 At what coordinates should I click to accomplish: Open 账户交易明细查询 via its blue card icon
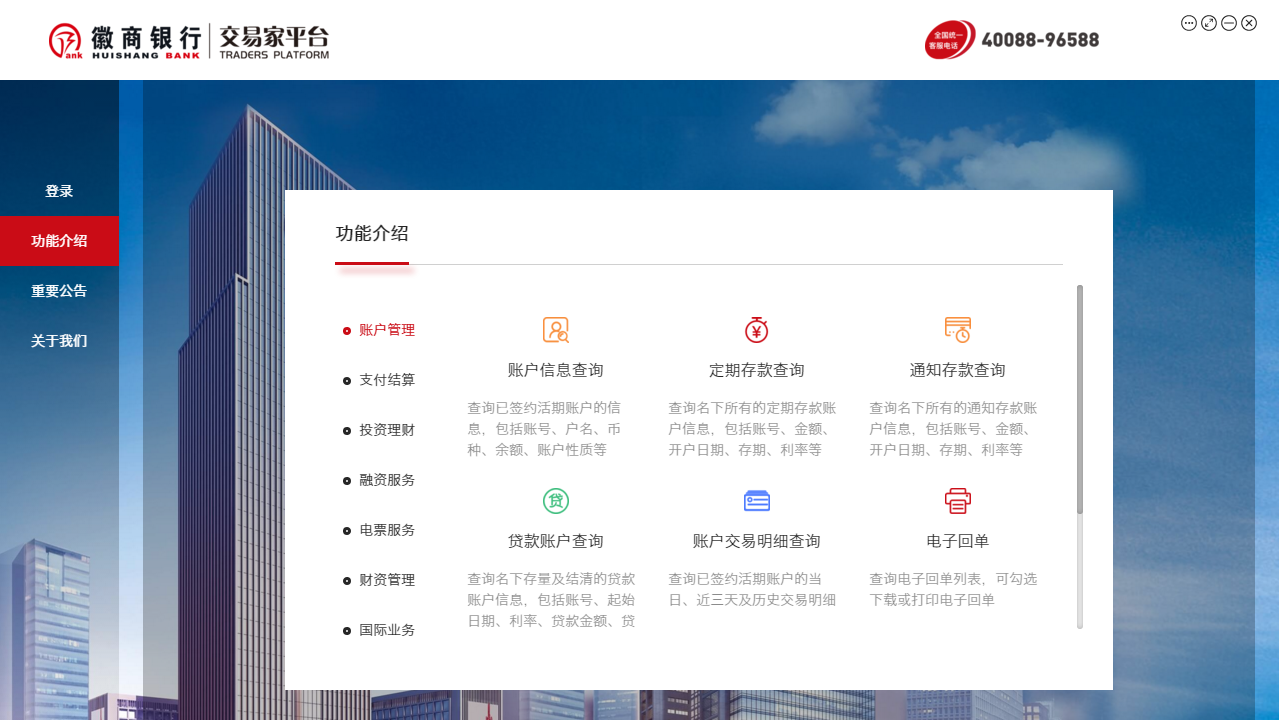pos(757,500)
